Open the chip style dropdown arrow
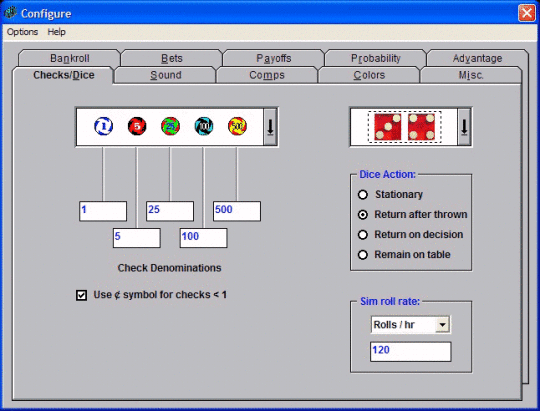Viewport: 540px width, 411px height. [x=270, y=127]
